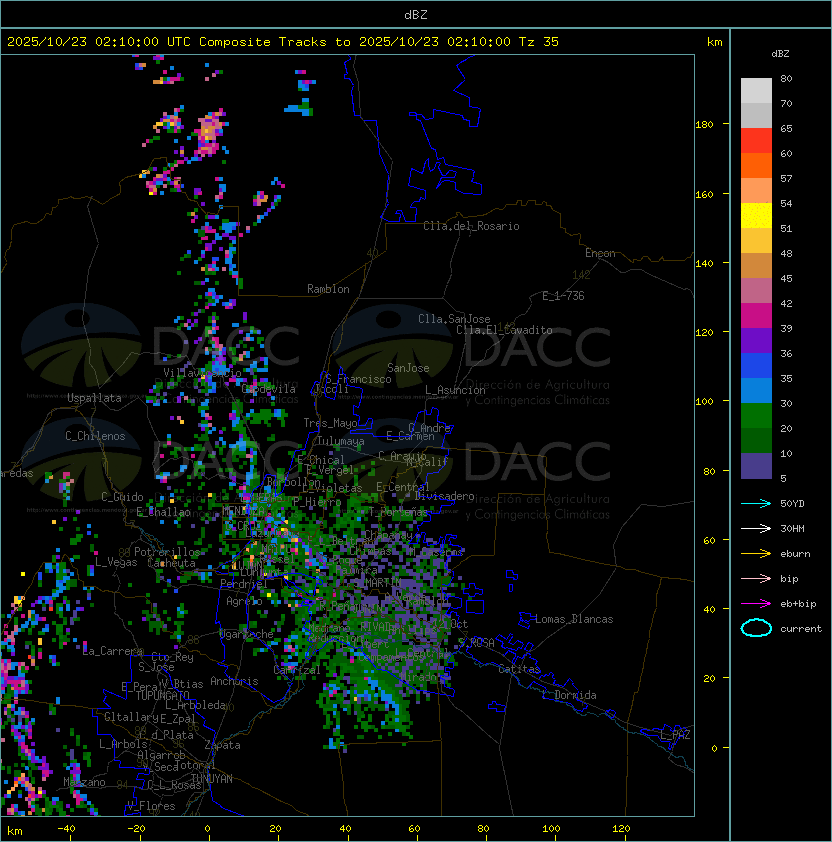Click the magenta eb+bip arrow in legend
Screen dimensions: 832x842
point(756,604)
